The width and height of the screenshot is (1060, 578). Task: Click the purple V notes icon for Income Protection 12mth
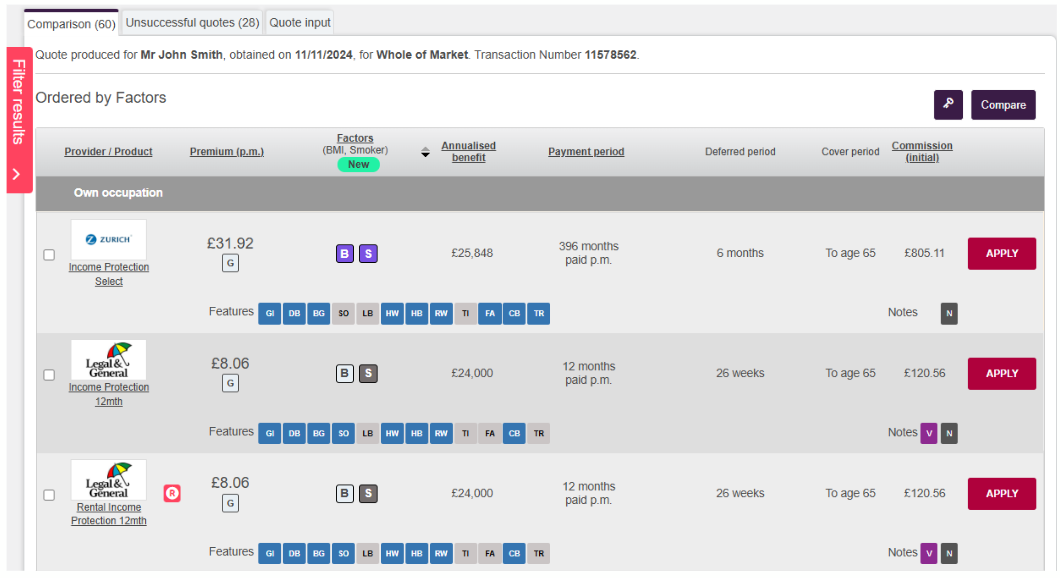click(x=929, y=433)
